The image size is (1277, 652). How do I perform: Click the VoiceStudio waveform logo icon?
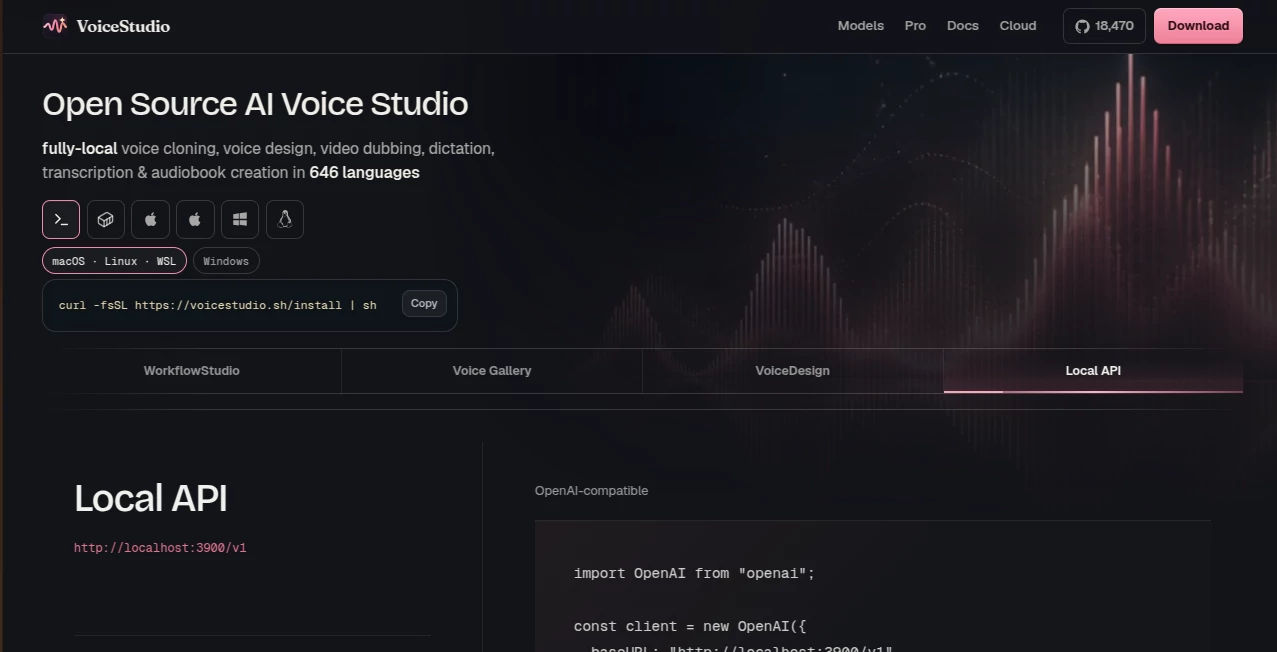point(55,25)
